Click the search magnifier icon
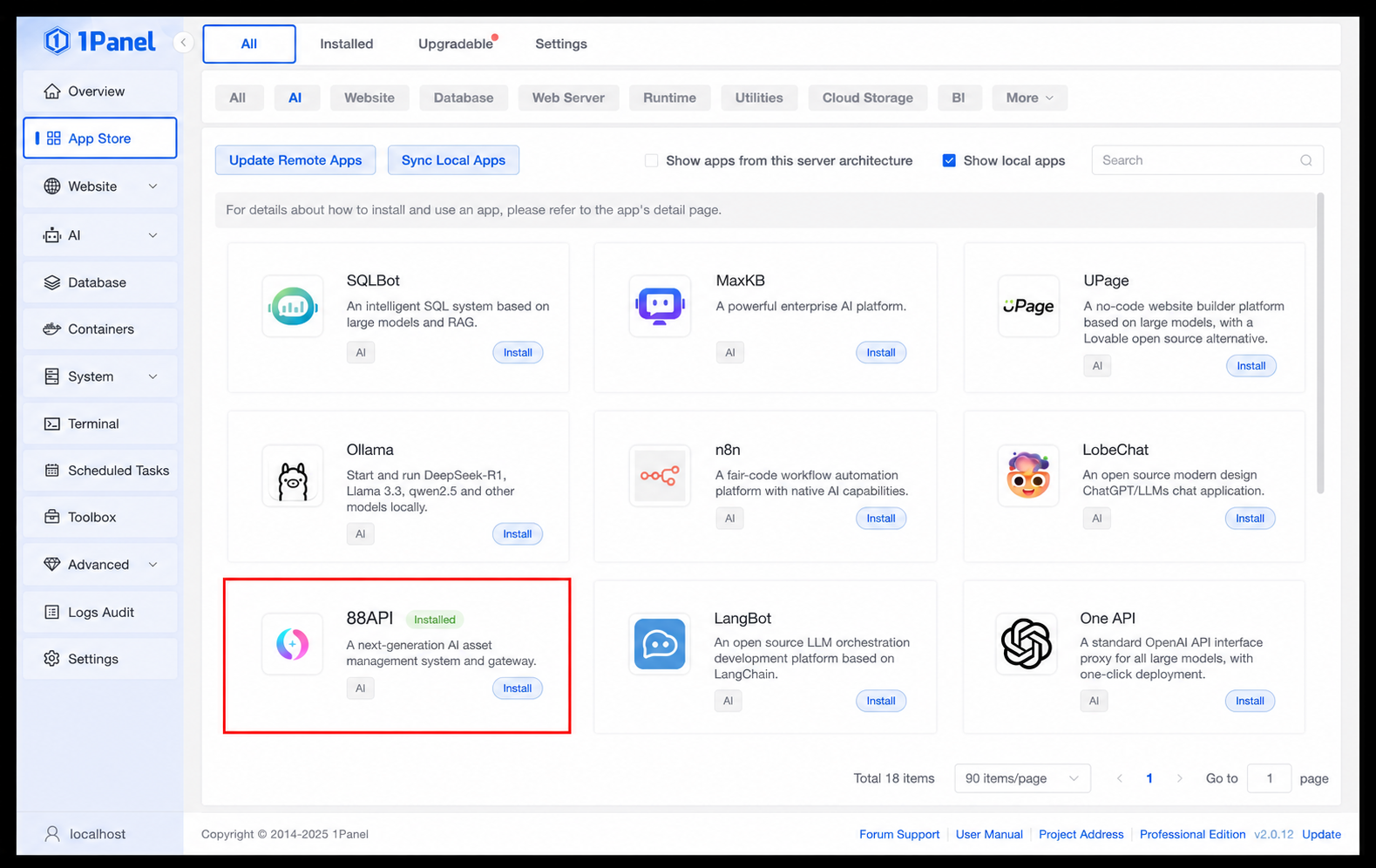The width and height of the screenshot is (1376, 868). click(x=1306, y=160)
